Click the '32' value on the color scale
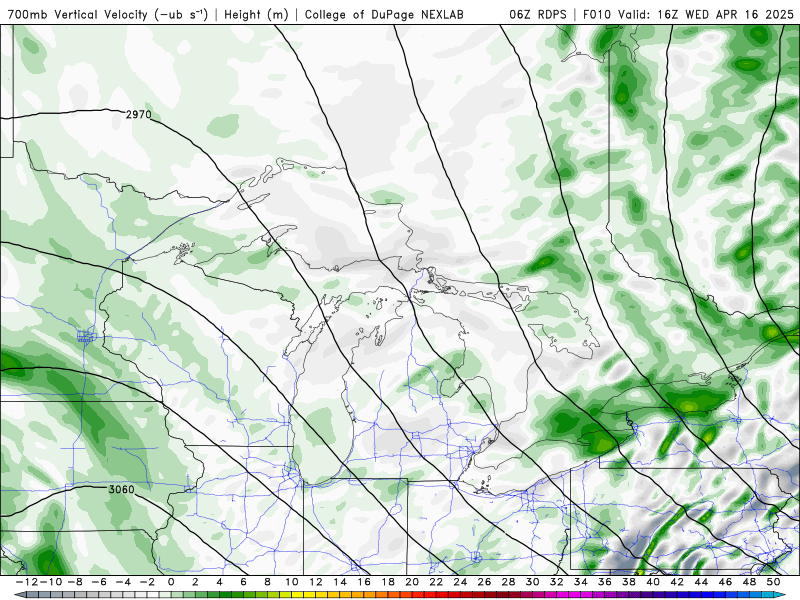800x600 pixels. point(557,582)
